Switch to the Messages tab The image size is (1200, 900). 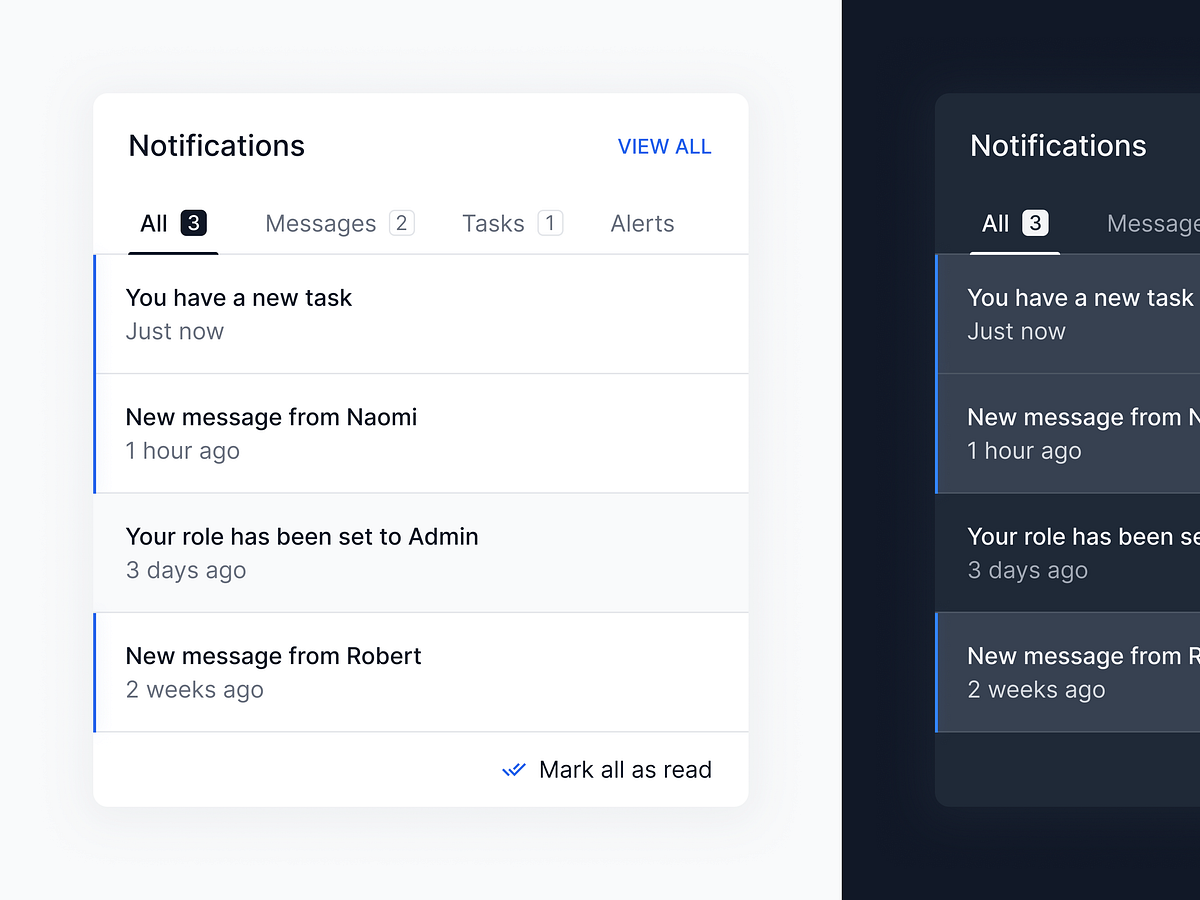[320, 223]
